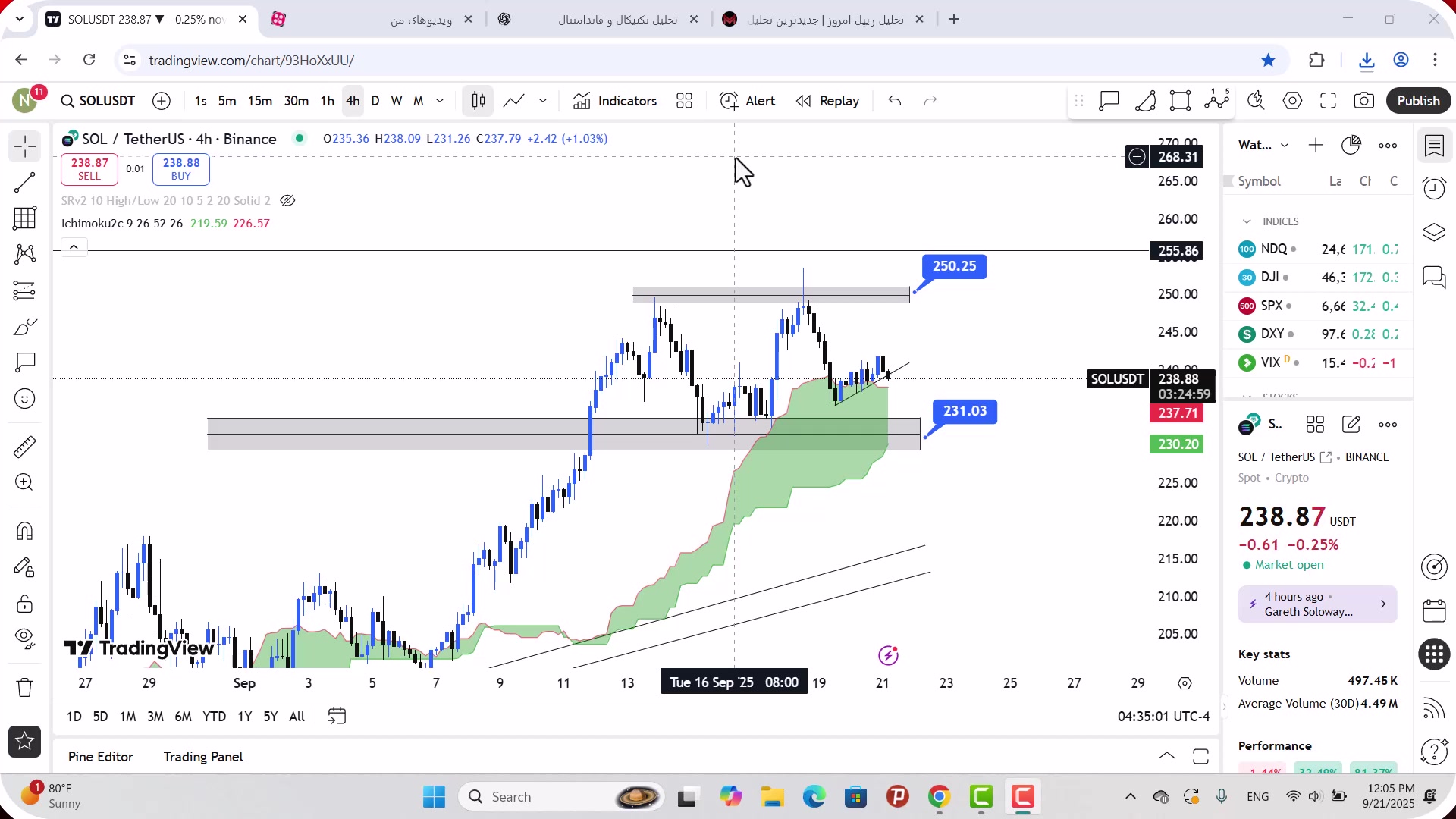
Task: Open the Pine Editor tab
Action: 101,757
